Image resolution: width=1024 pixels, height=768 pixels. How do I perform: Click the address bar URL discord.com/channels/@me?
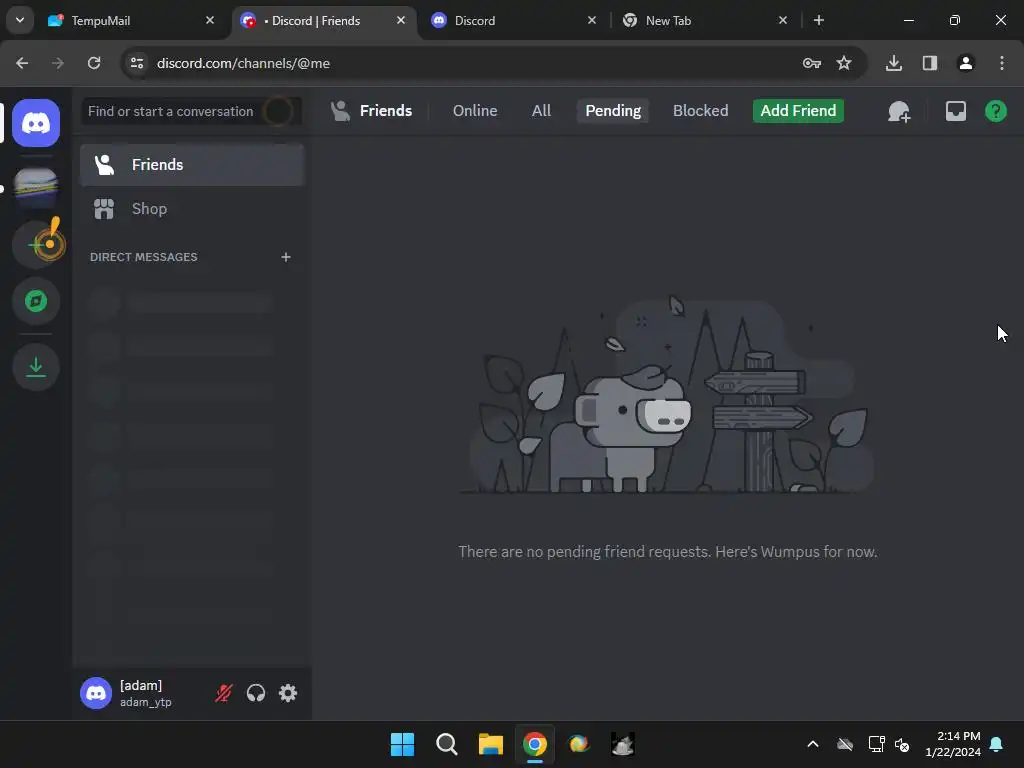pos(243,63)
